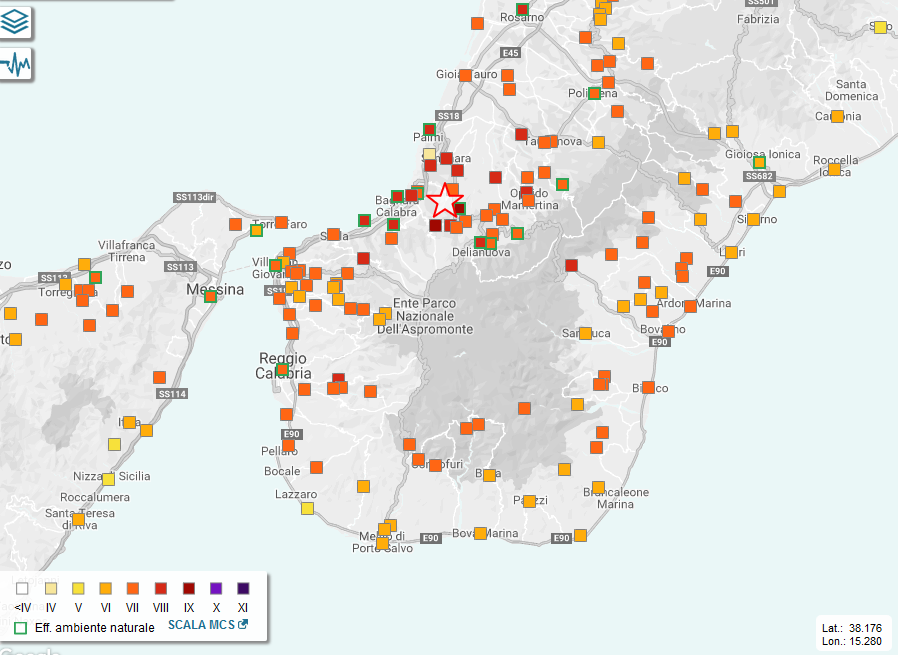Click the green-outlined marker near Torre Faro
This screenshot has height=655, width=898.
256,230
